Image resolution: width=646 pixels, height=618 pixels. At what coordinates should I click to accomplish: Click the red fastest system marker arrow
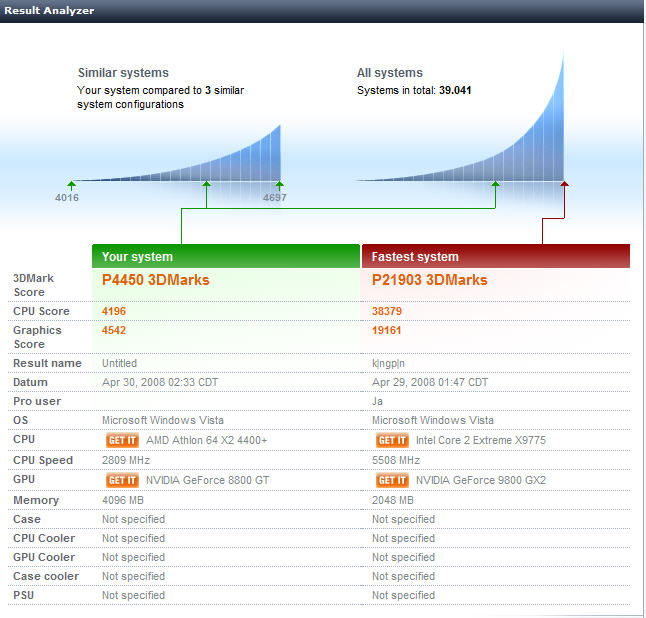(x=564, y=185)
